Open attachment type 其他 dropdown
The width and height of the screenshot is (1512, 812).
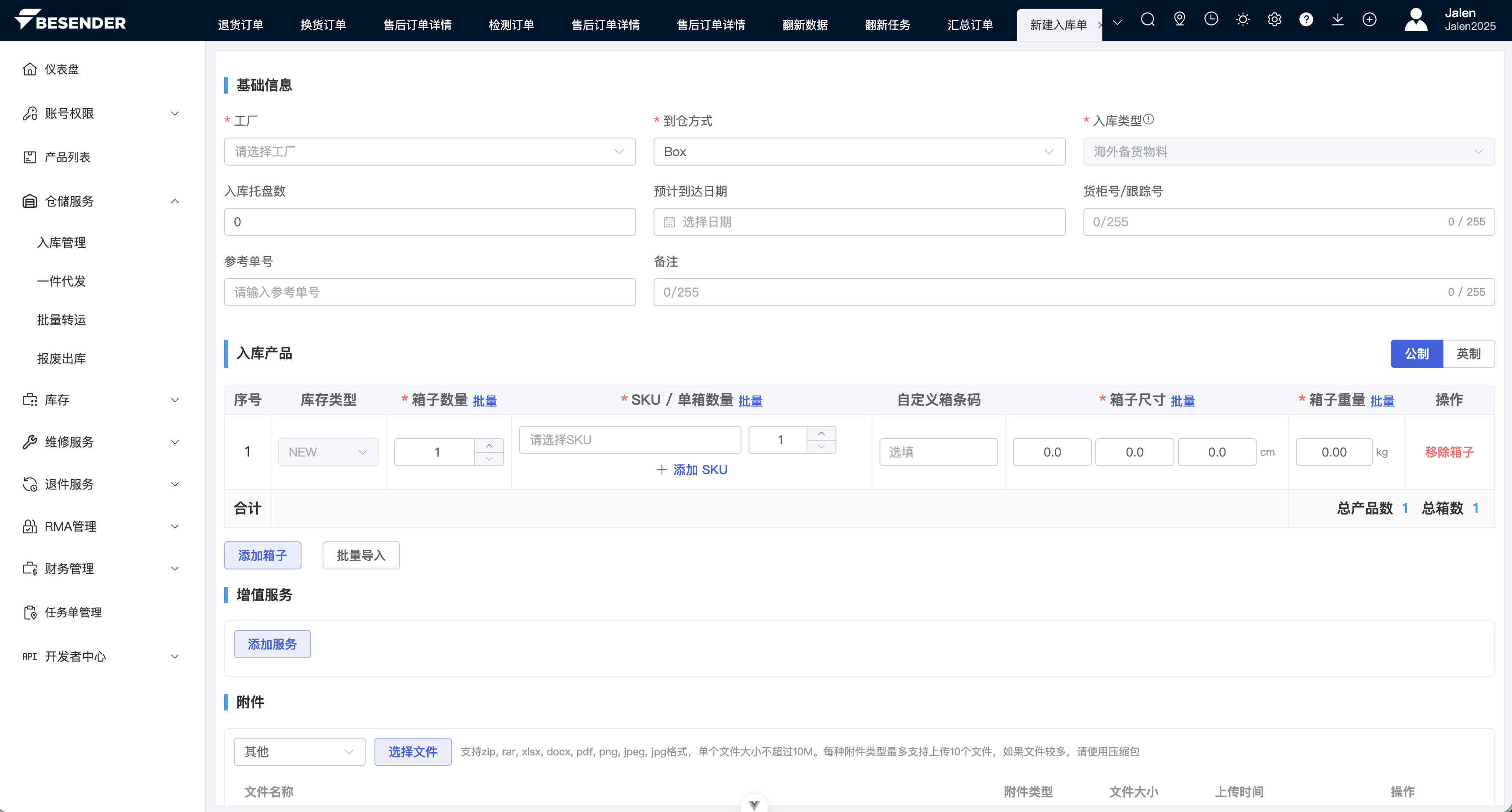pos(299,751)
